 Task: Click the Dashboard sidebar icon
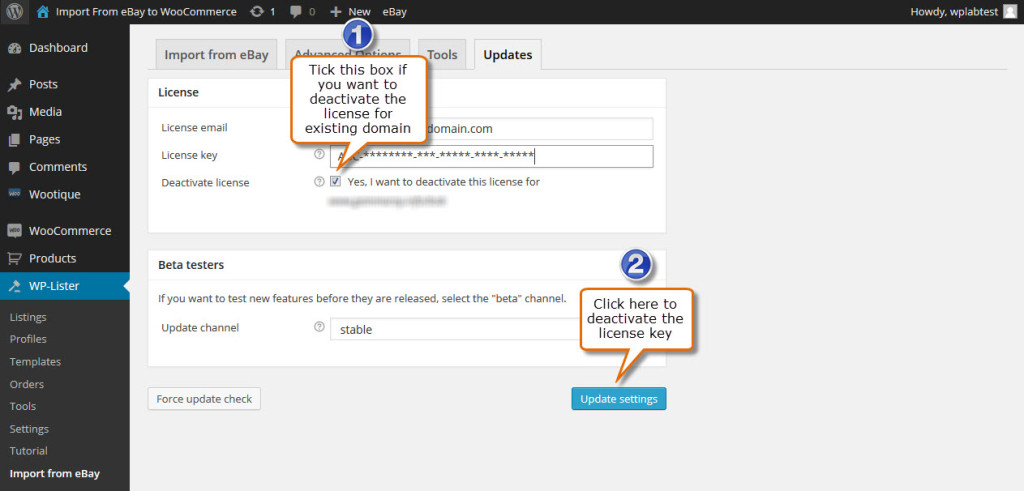point(14,48)
